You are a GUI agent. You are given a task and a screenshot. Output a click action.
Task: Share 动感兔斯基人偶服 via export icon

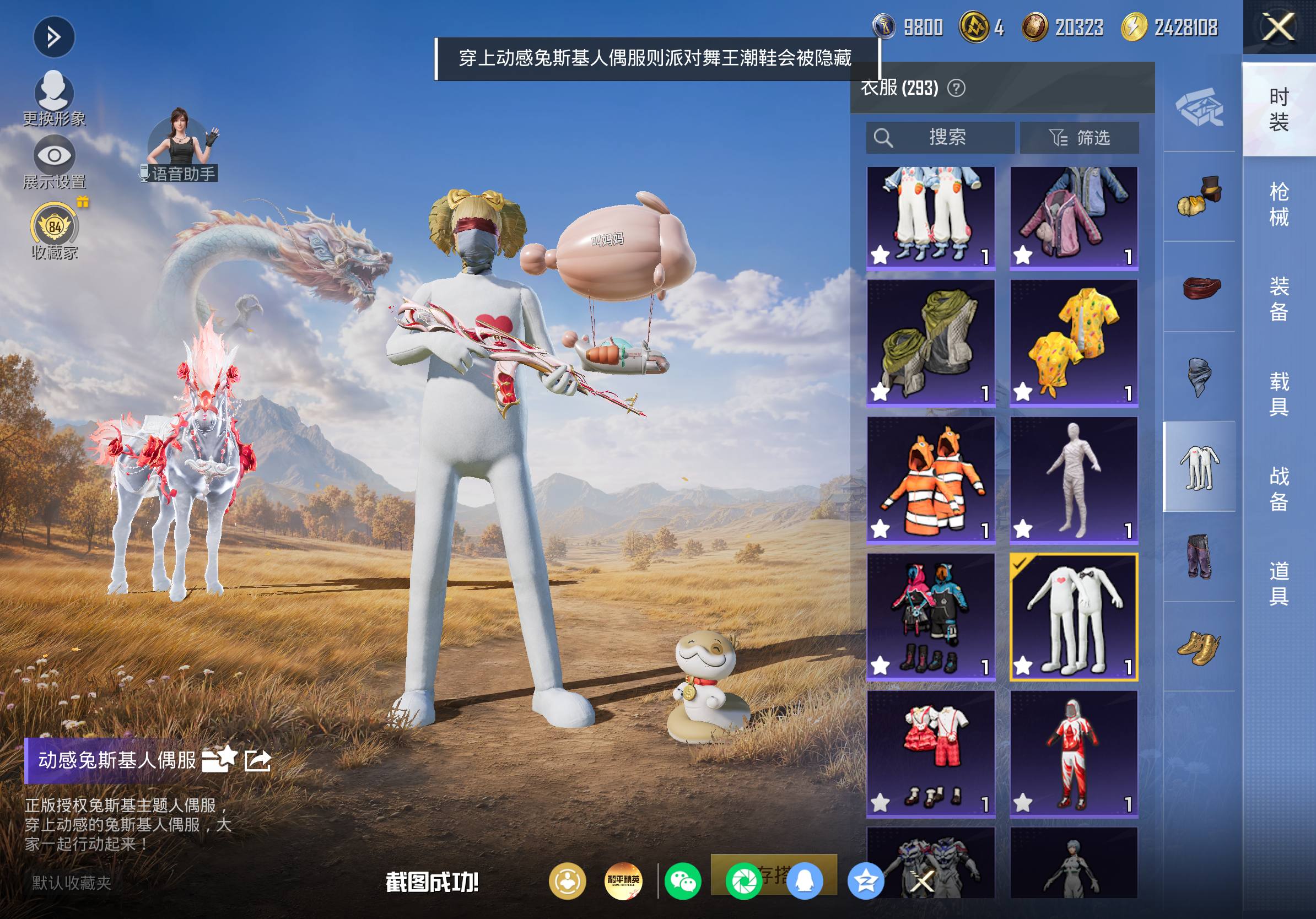click(x=257, y=760)
